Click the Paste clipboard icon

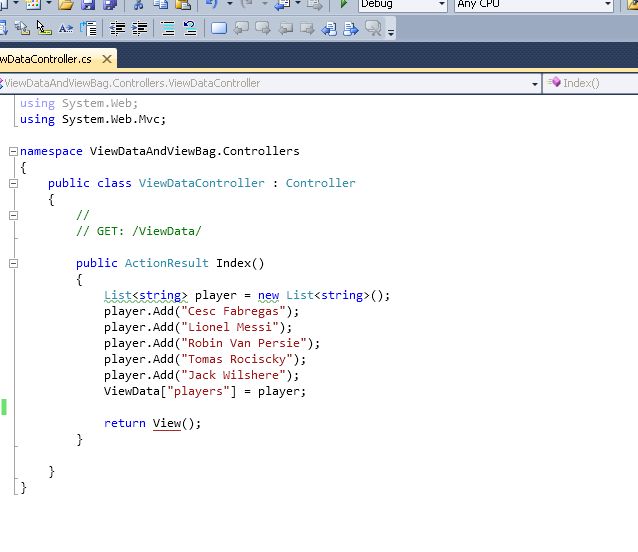coord(183,4)
